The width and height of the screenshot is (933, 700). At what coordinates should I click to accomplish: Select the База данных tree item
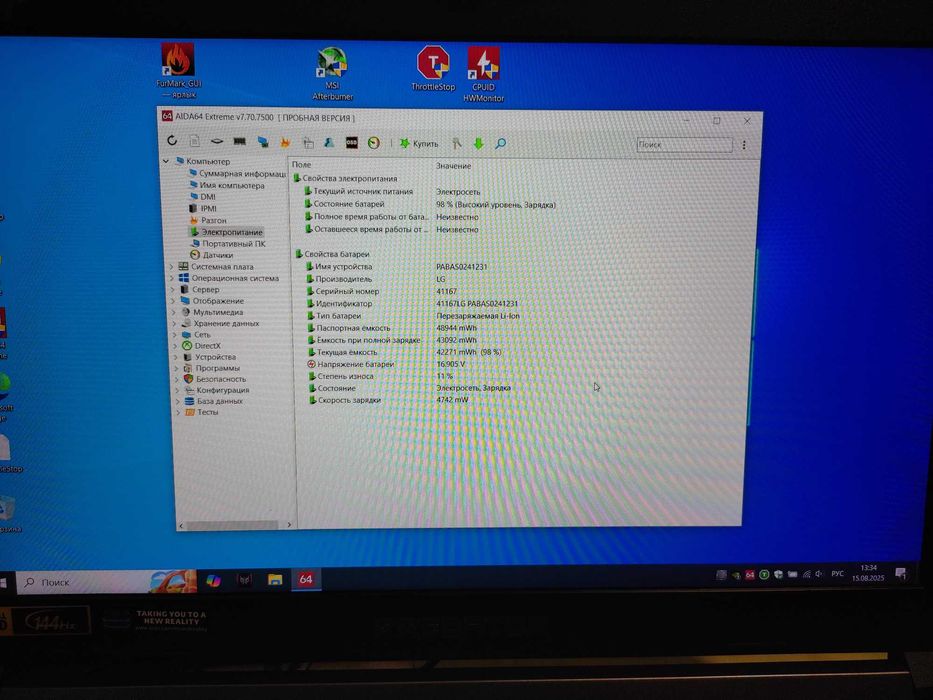point(214,401)
